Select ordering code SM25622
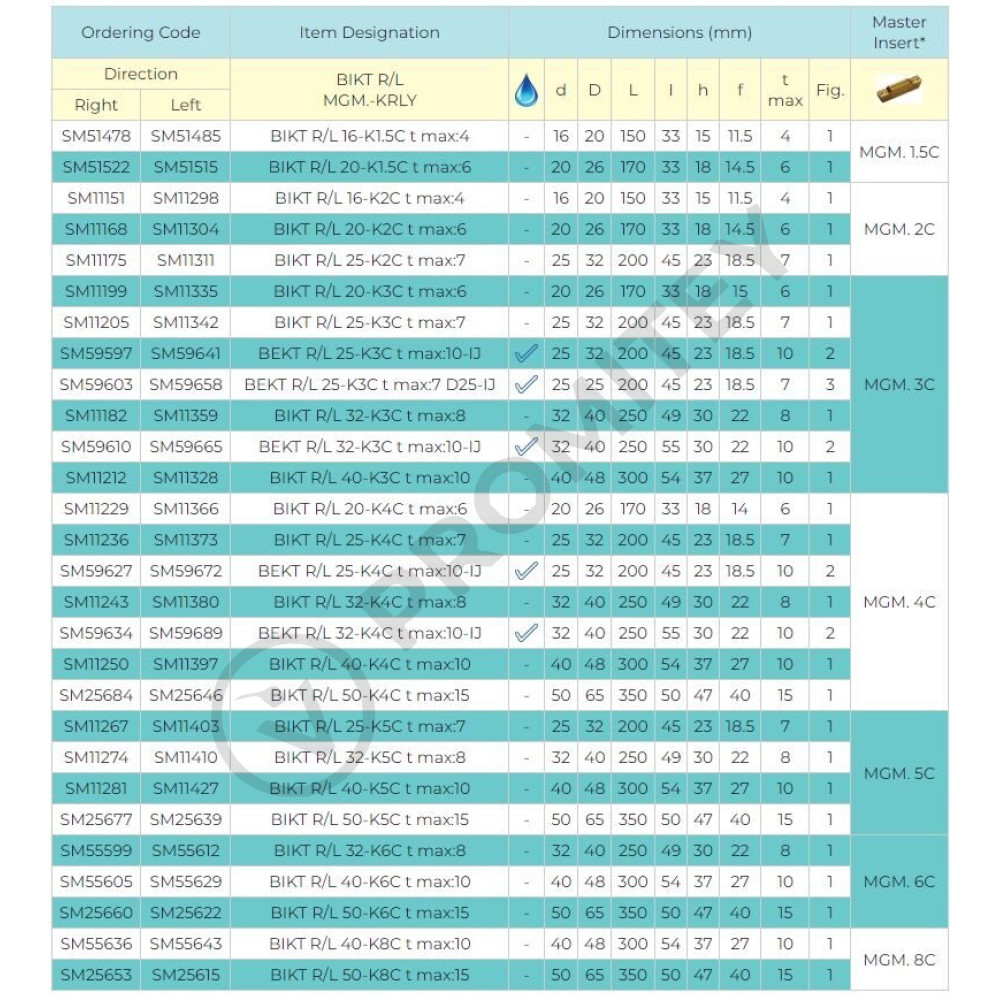Screen dimensions: 1000x1000 (186, 913)
